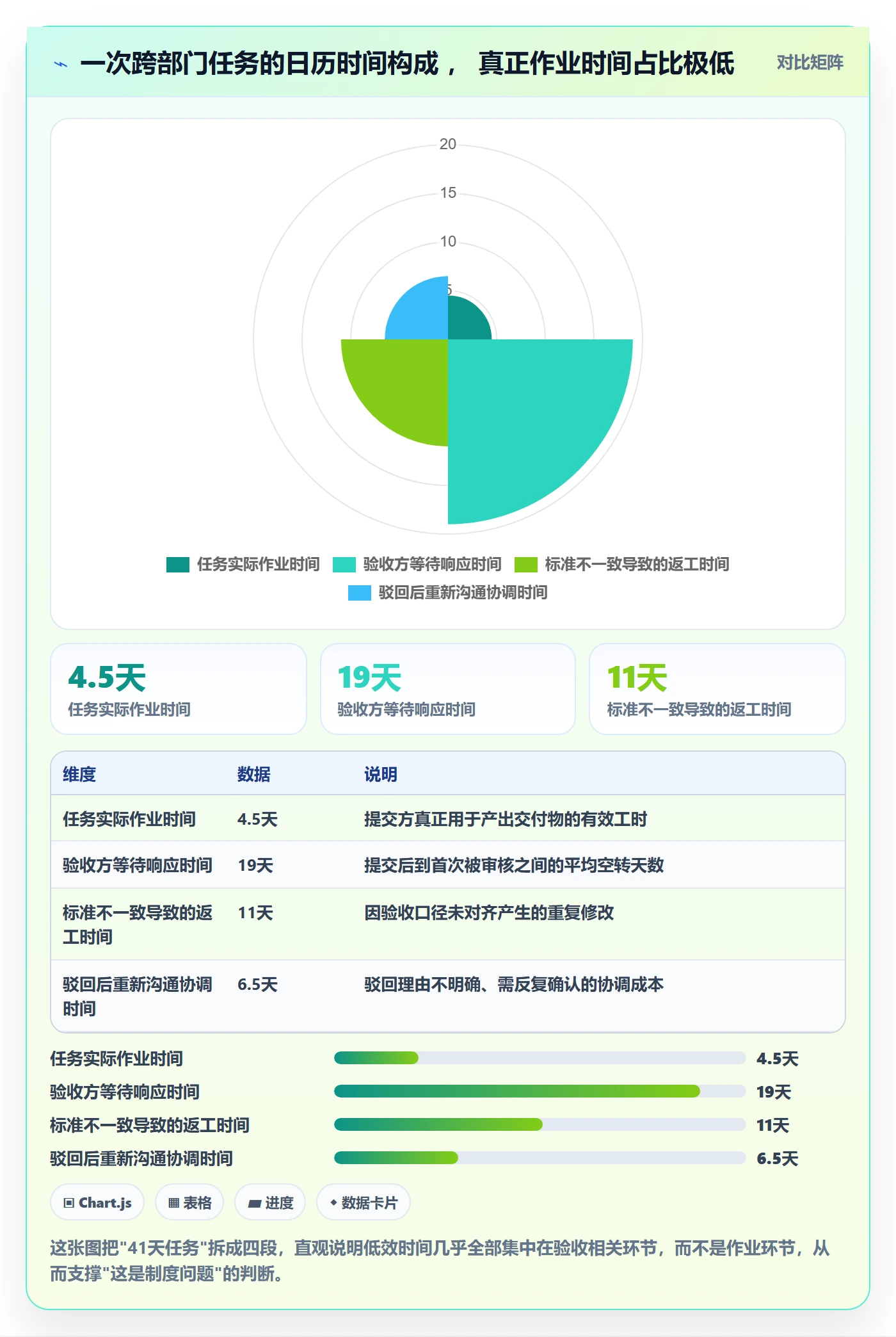Image resolution: width=896 pixels, height=1337 pixels.
Task: Click the 标准不一致导致的返工时间 progress bar
Action: (x=540, y=1124)
